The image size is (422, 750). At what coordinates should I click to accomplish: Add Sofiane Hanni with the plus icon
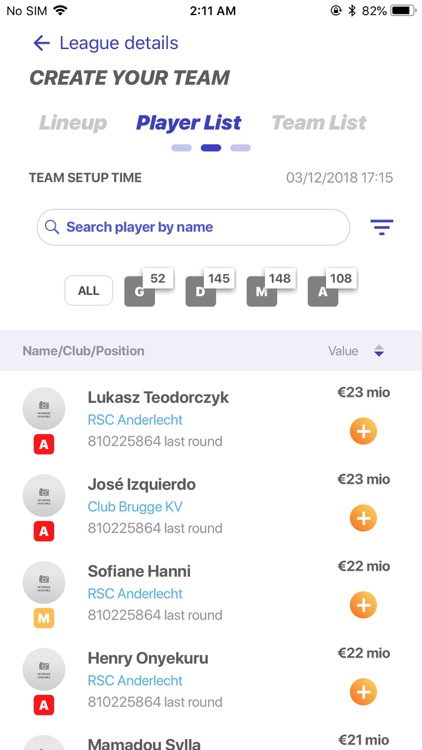(x=363, y=605)
